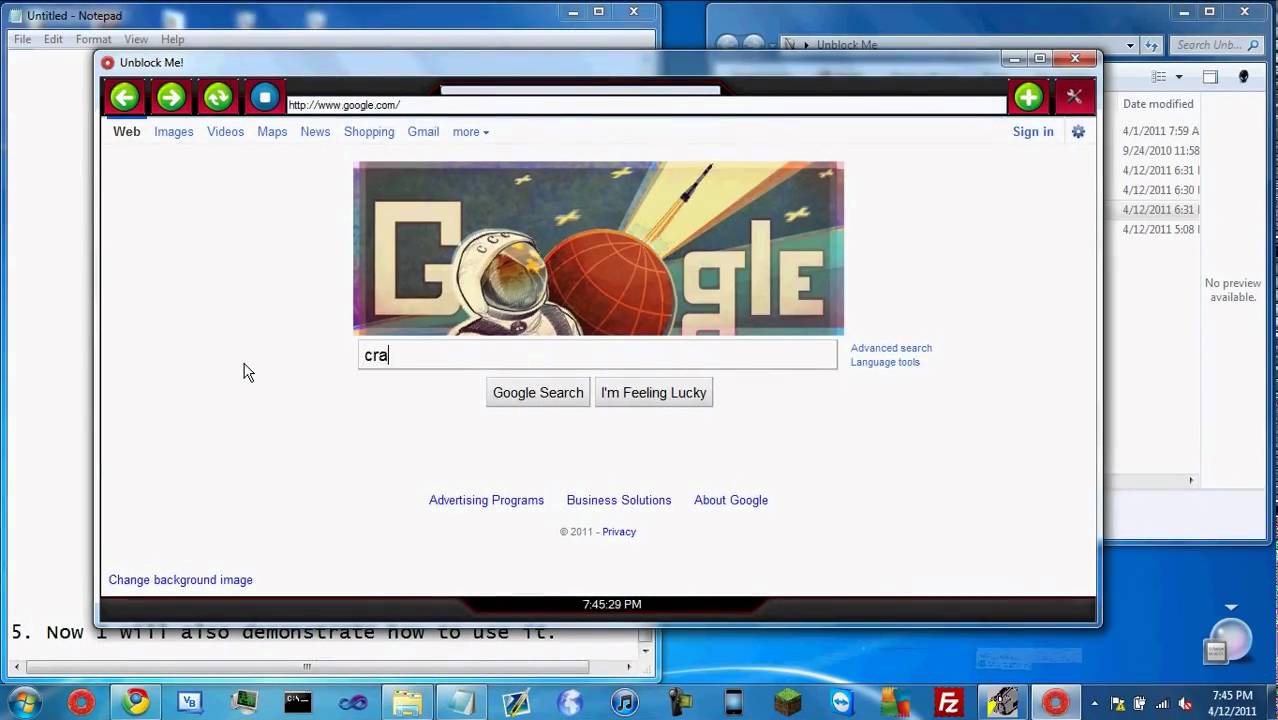Open the Privacy link

pyautogui.click(x=619, y=532)
